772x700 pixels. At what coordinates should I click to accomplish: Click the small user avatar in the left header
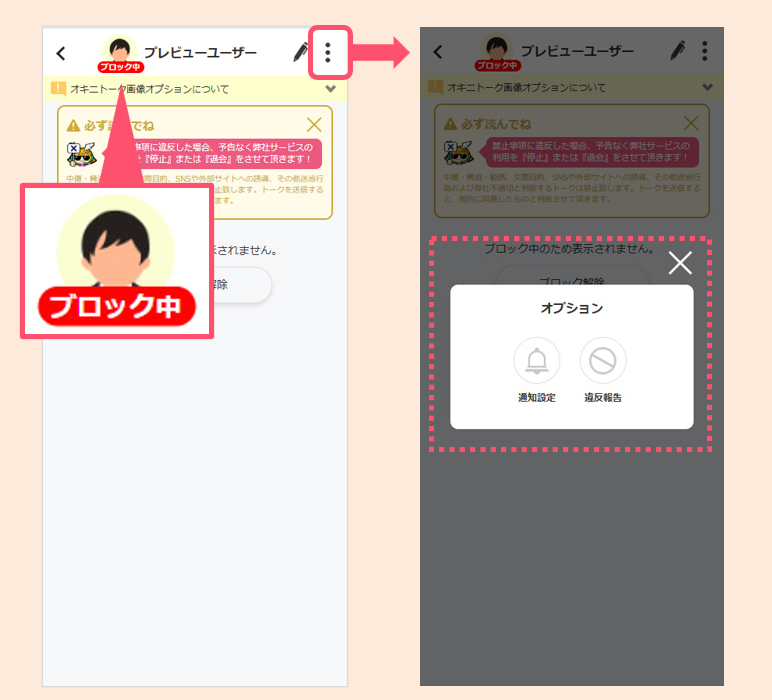(120, 52)
